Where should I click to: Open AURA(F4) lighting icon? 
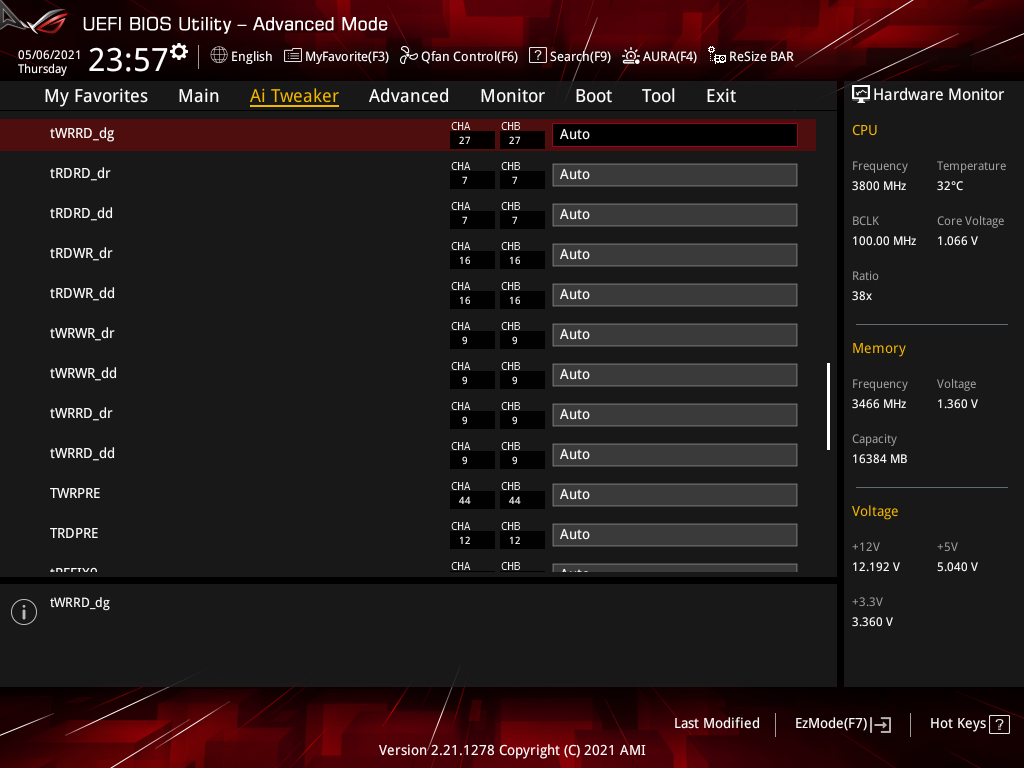tap(631, 56)
